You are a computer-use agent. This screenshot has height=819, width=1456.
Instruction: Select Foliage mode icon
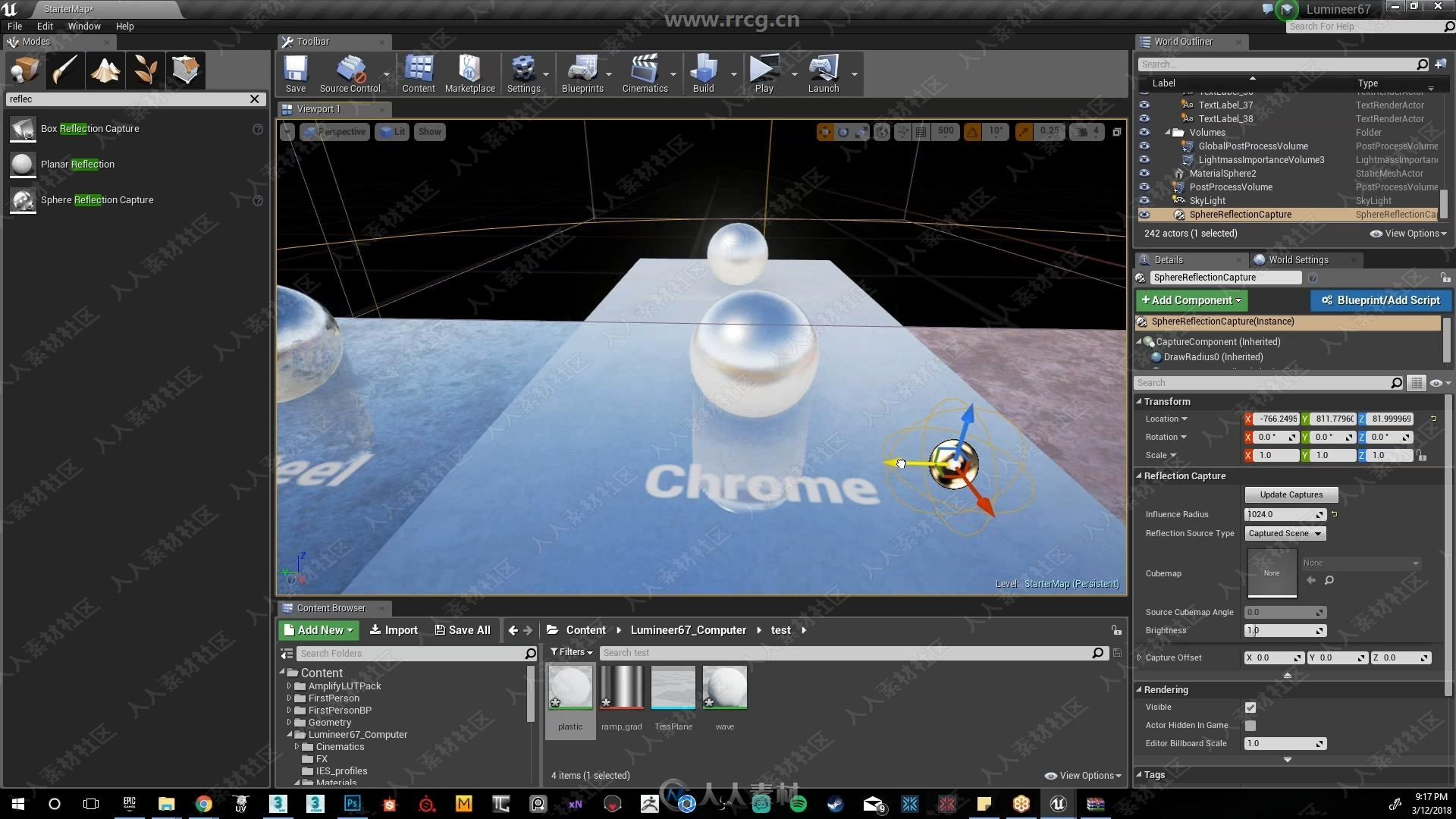(145, 70)
